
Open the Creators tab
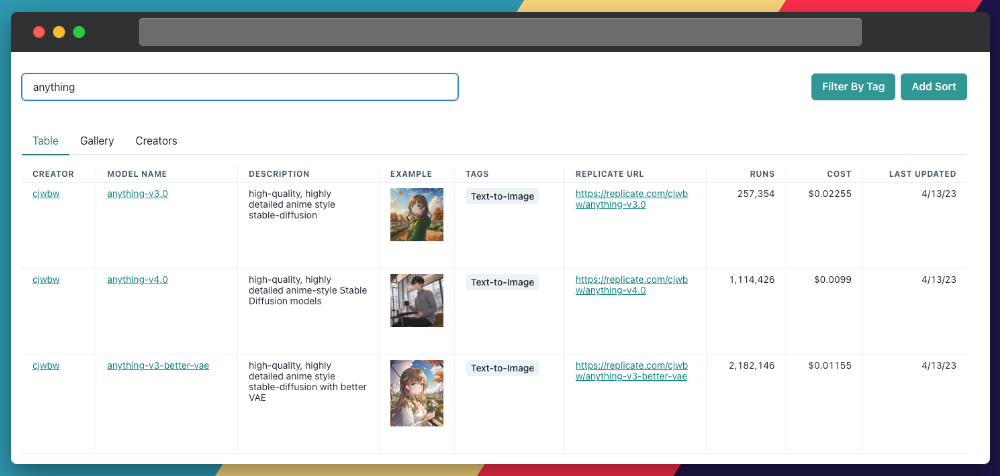pyautogui.click(x=156, y=141)
